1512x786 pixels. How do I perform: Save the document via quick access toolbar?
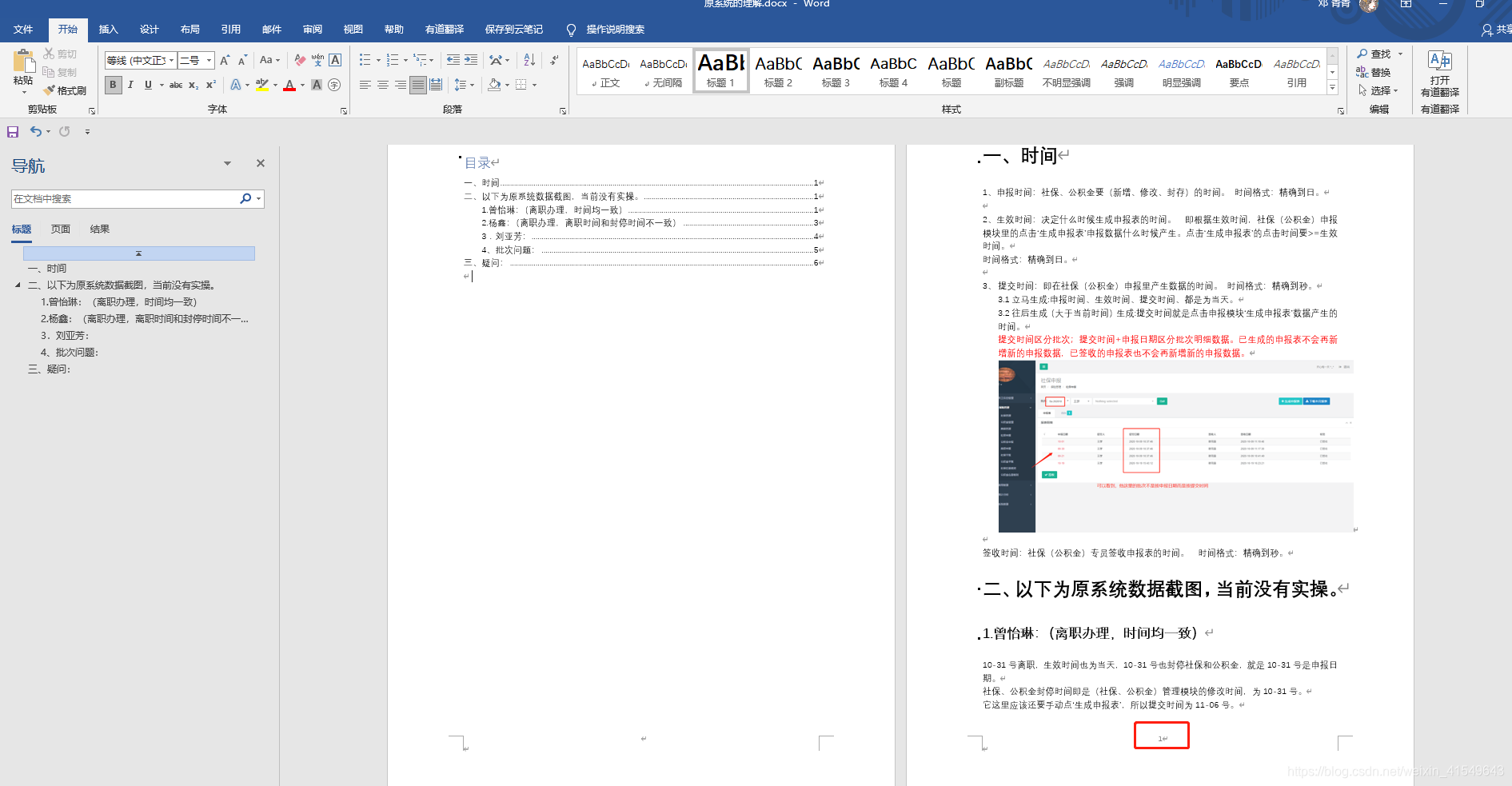click(x=13, y=132)
